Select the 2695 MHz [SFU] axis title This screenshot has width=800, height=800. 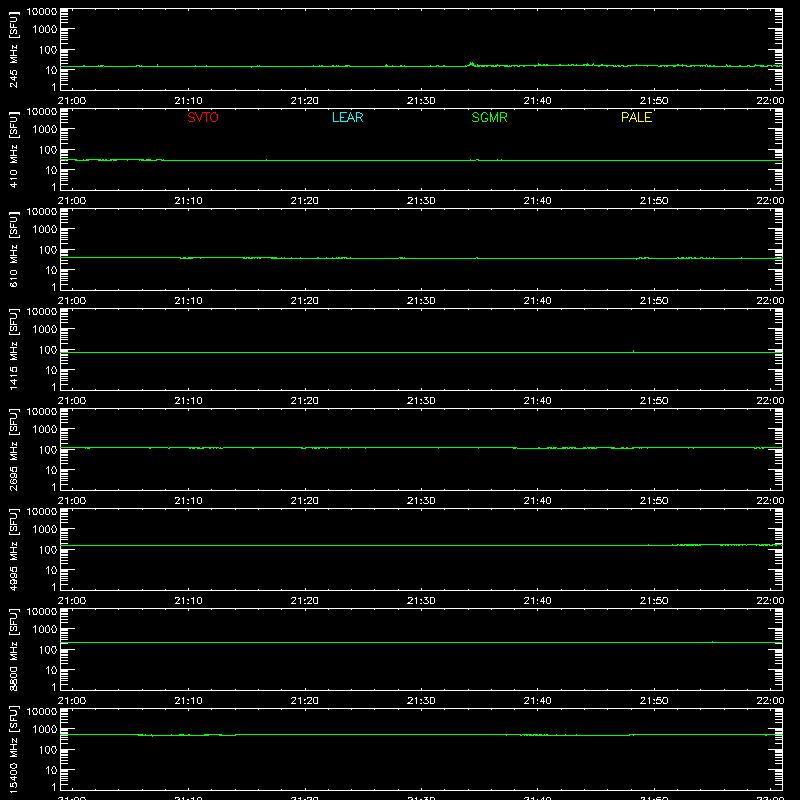pos(14,449)
